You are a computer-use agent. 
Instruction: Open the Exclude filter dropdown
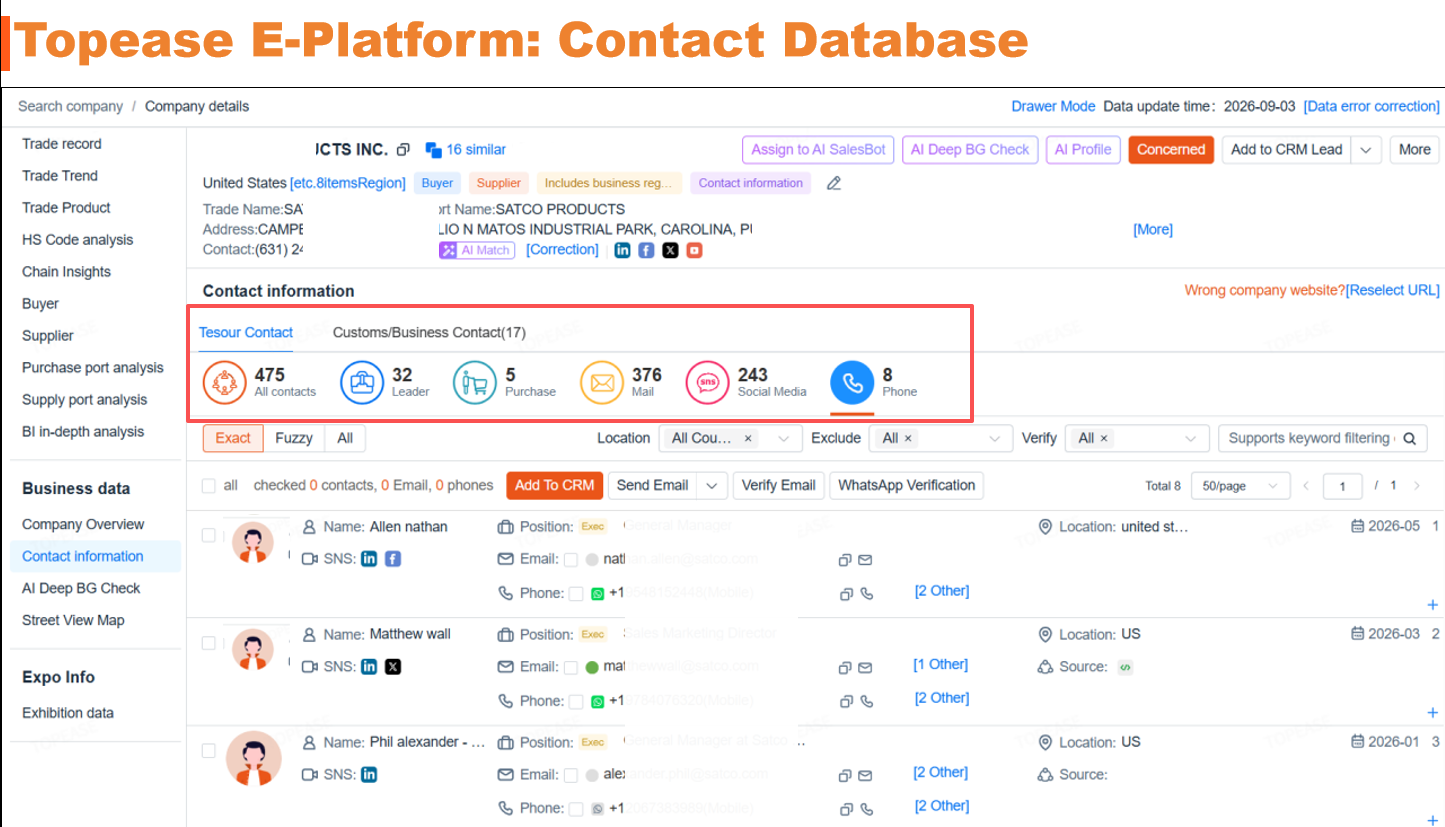pos(941,438)
